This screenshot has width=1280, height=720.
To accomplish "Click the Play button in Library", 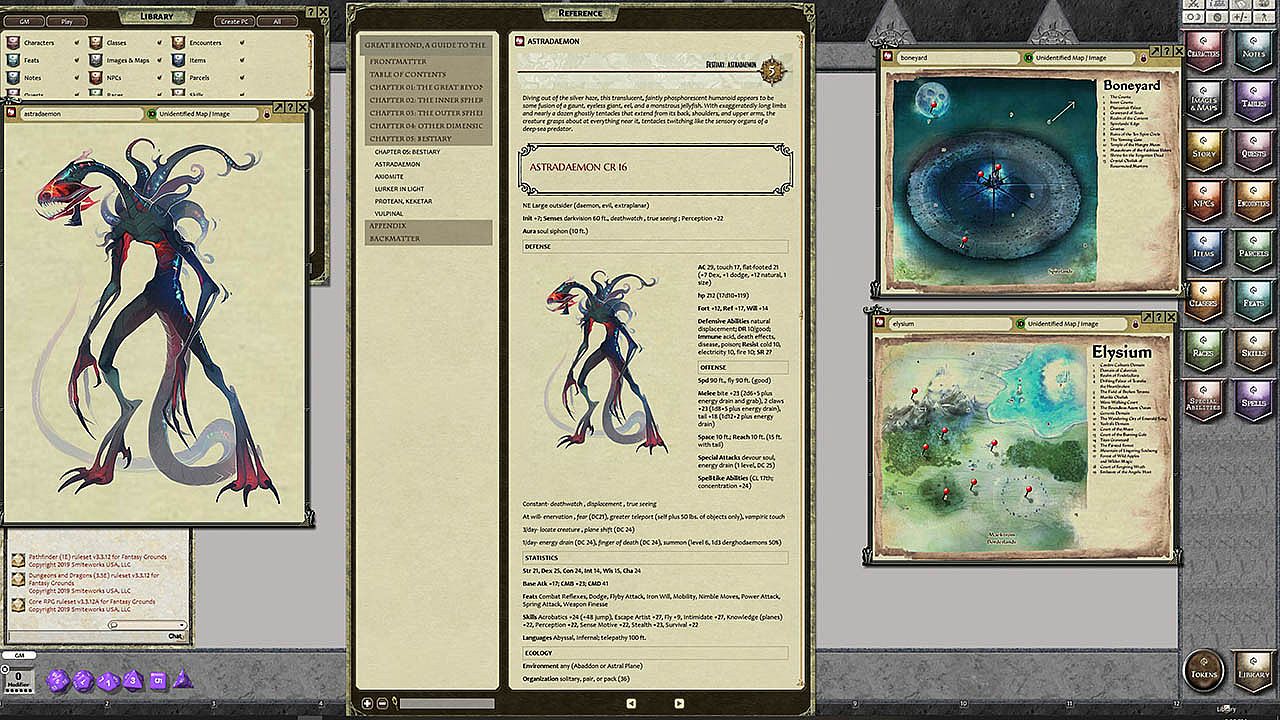I will point(66,20).
